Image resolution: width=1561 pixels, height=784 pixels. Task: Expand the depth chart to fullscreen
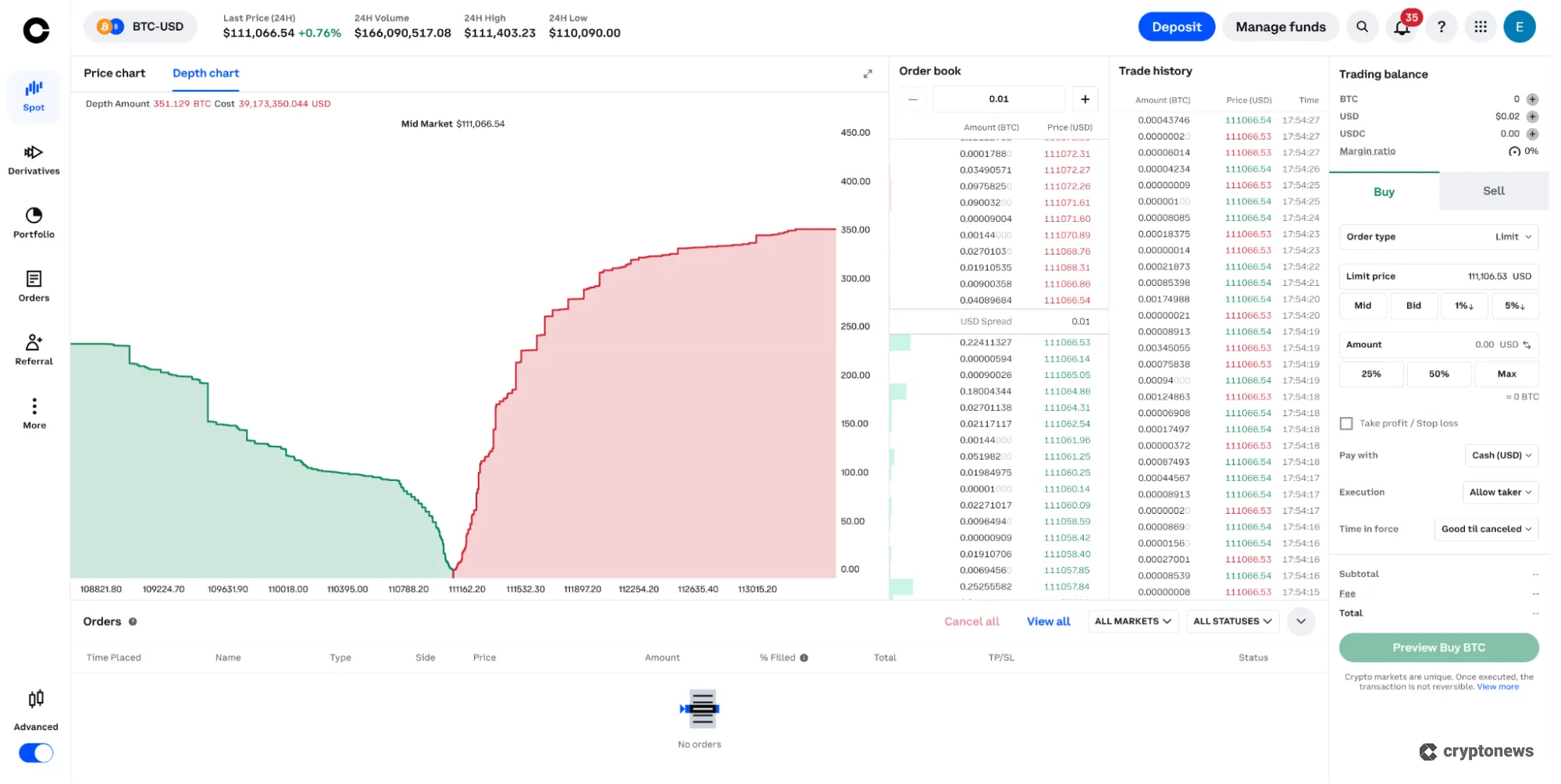[x=868, y=73]
